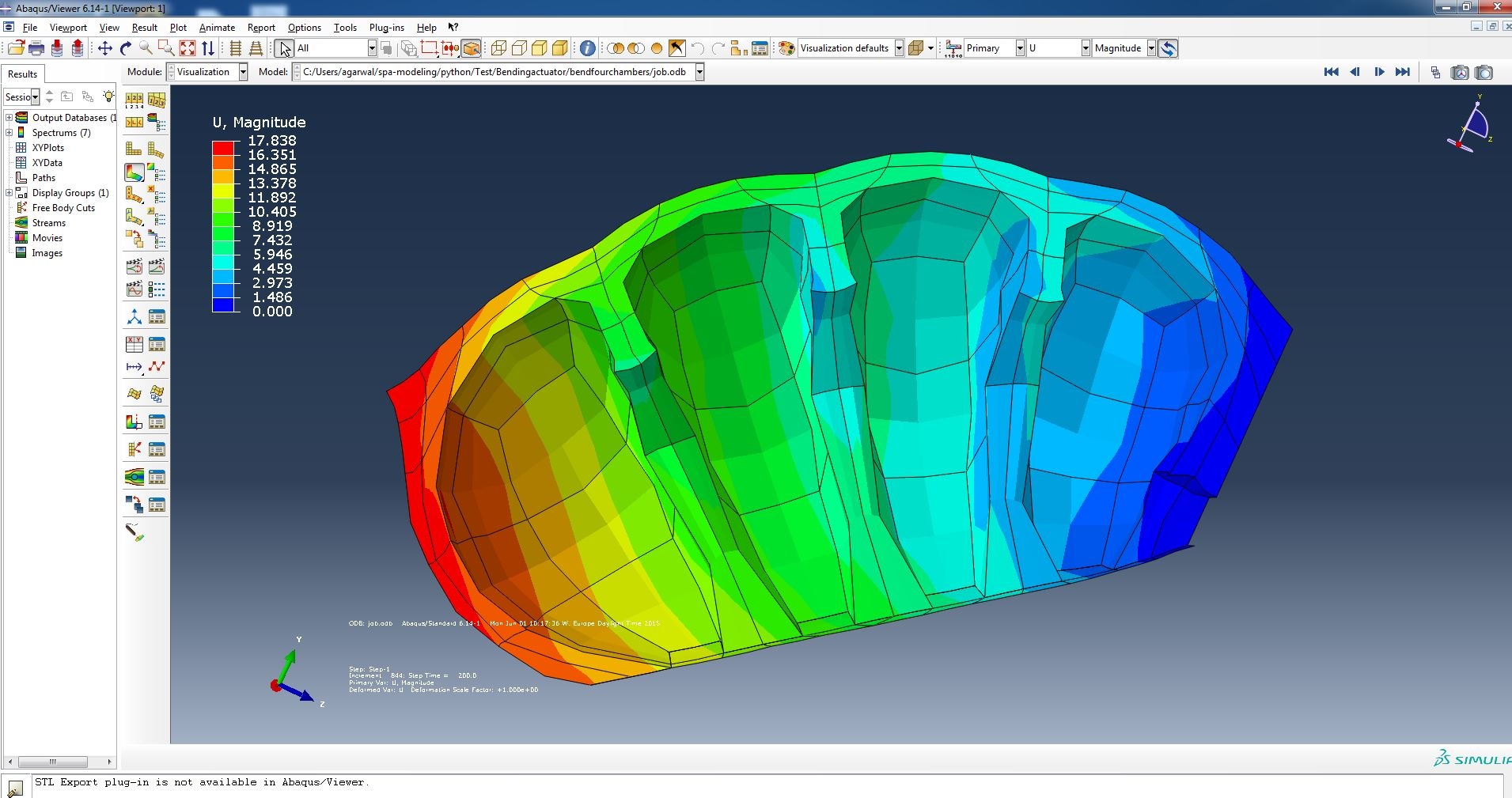Toggle the hidden-line render style
This screenshot has height=798, width=1512.
click(x=519, y=48)
